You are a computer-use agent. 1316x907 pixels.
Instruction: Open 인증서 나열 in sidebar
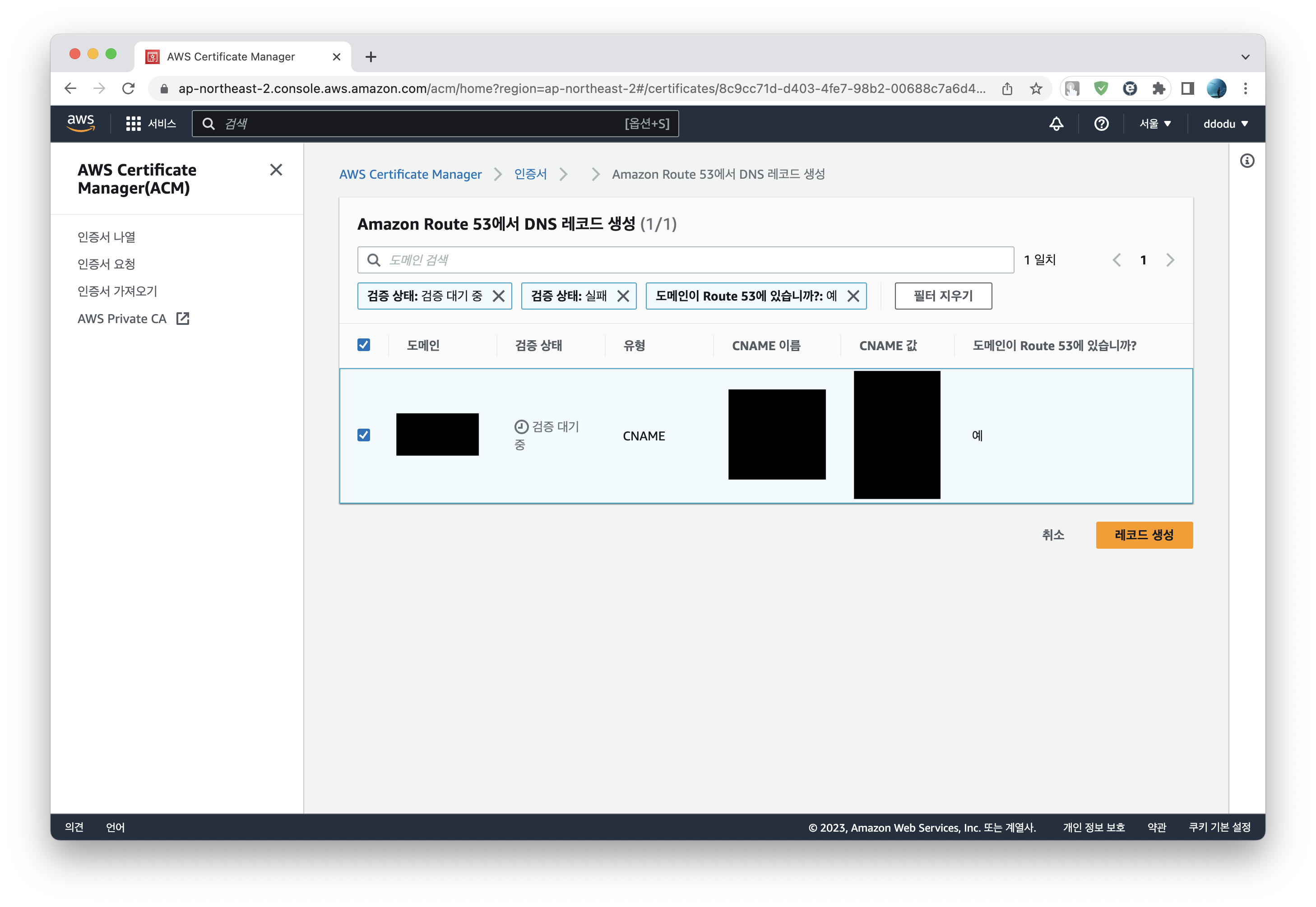click(107, 237)
